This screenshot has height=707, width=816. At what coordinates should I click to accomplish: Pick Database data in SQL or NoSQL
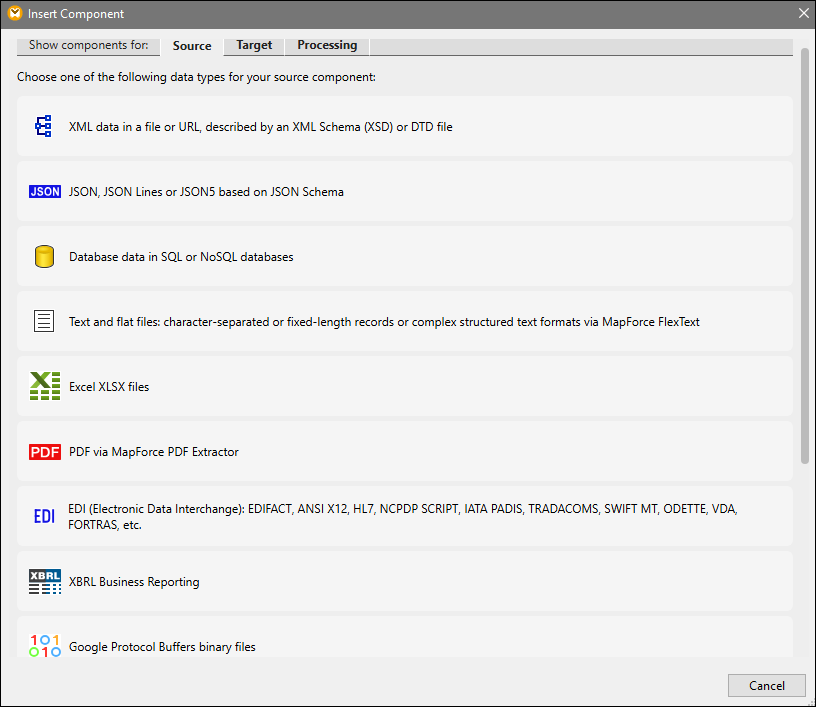[x=181, y=257]
